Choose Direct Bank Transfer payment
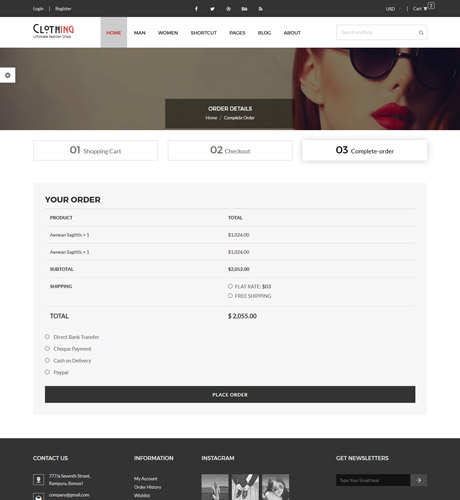This screenshot has width=460, height=500. pyautogui.click(x=47, y=337)
